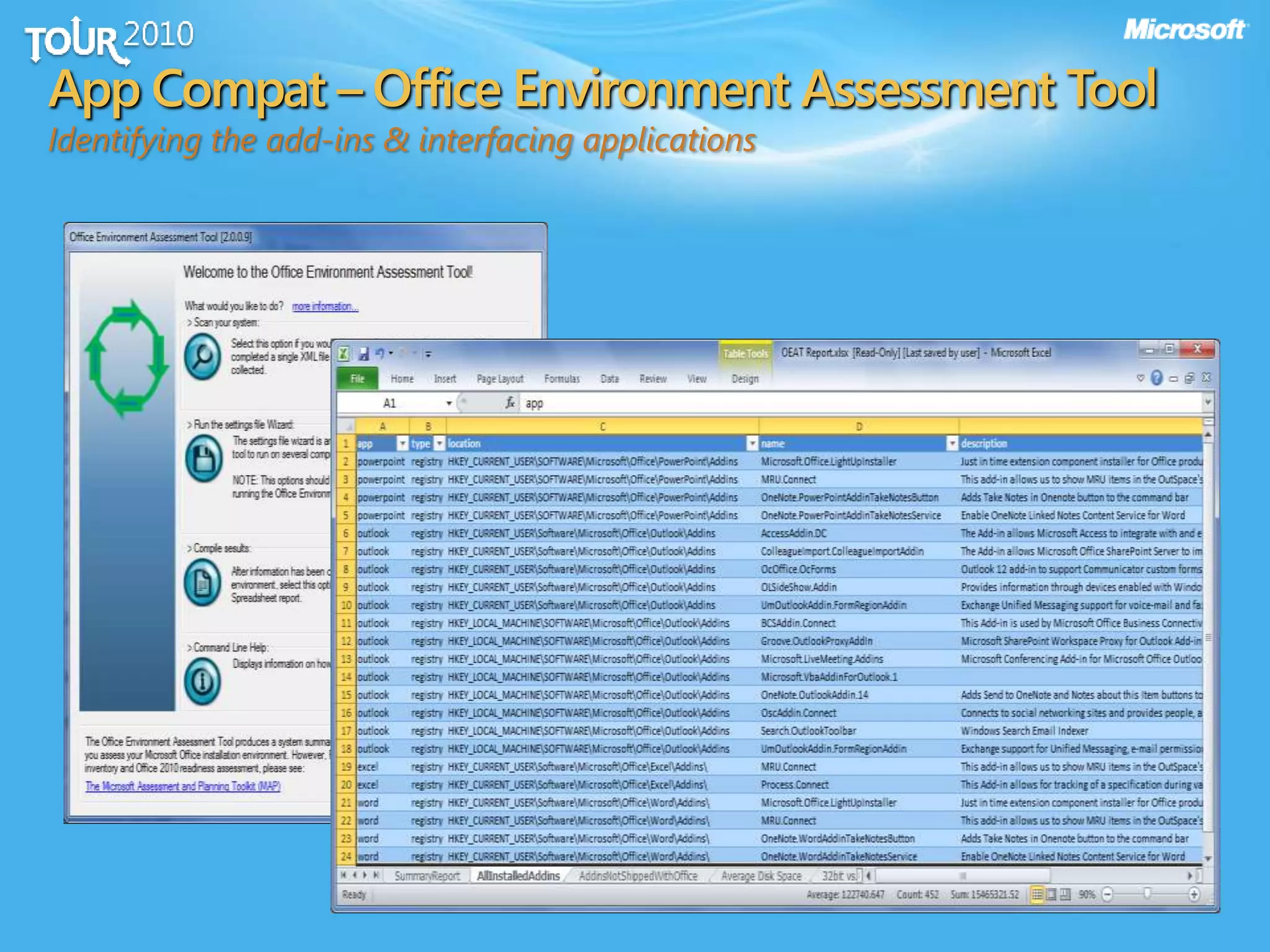Image resolution: width=1270 pixels, height=952 pixels.
Task: Open the Average Disk Space sheet tab
Action: click(762, 876)
